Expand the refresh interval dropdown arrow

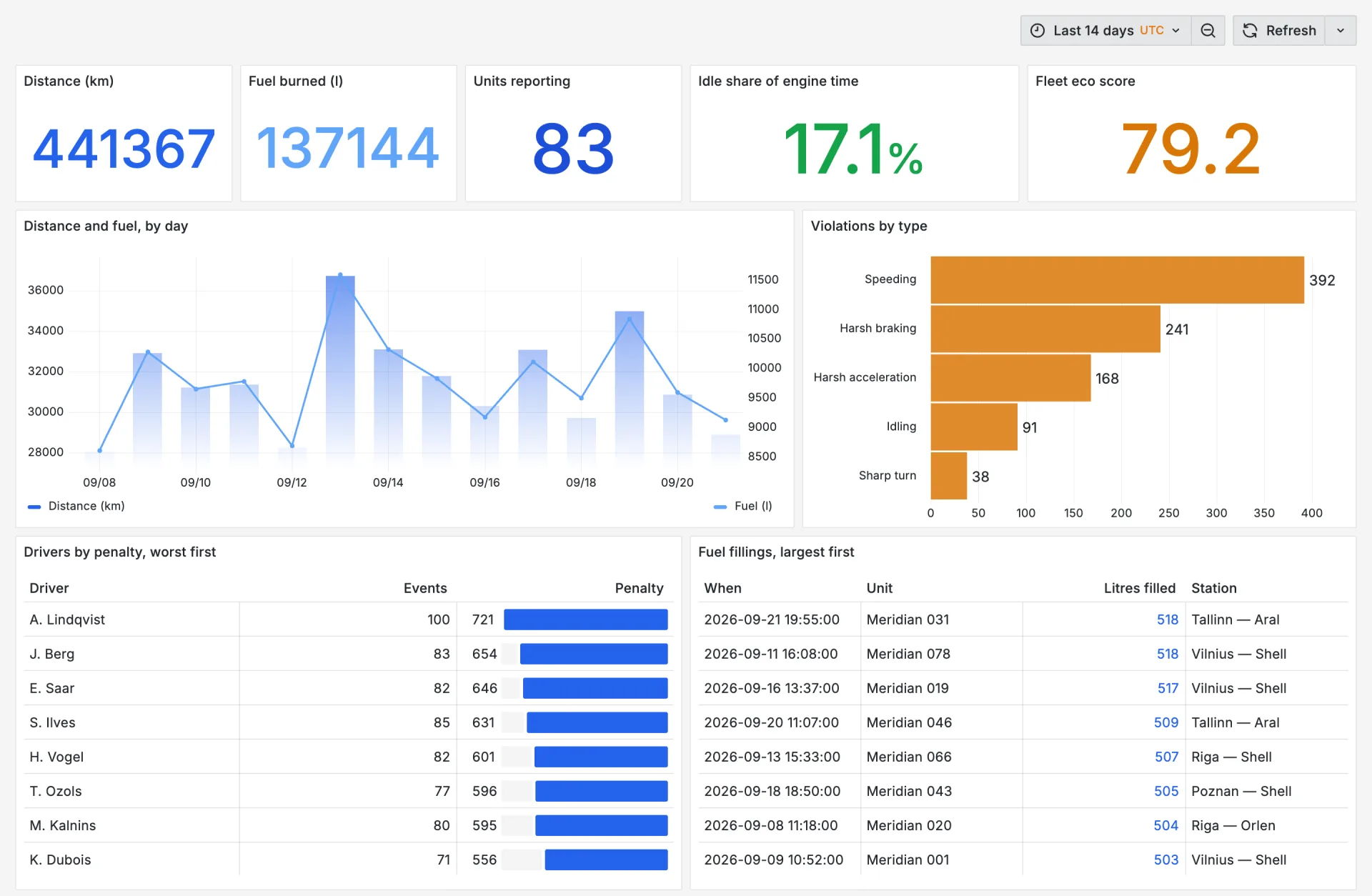point(1341,31)
